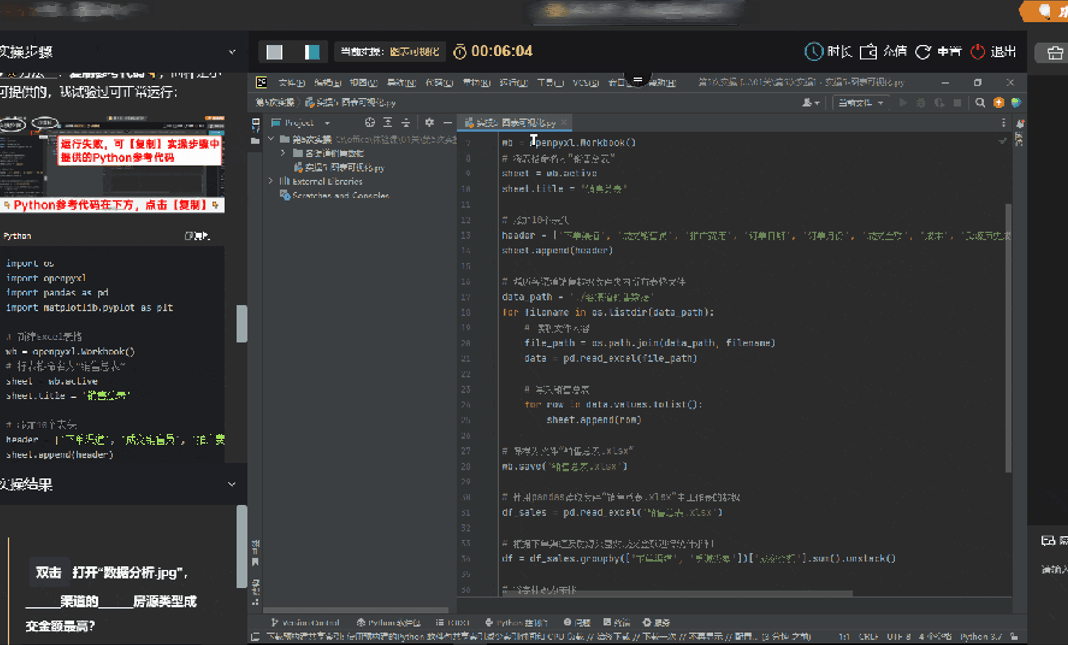Click the red power exit icon
This screenshot has width=1068, height=645.
click(x=977, y=51)
